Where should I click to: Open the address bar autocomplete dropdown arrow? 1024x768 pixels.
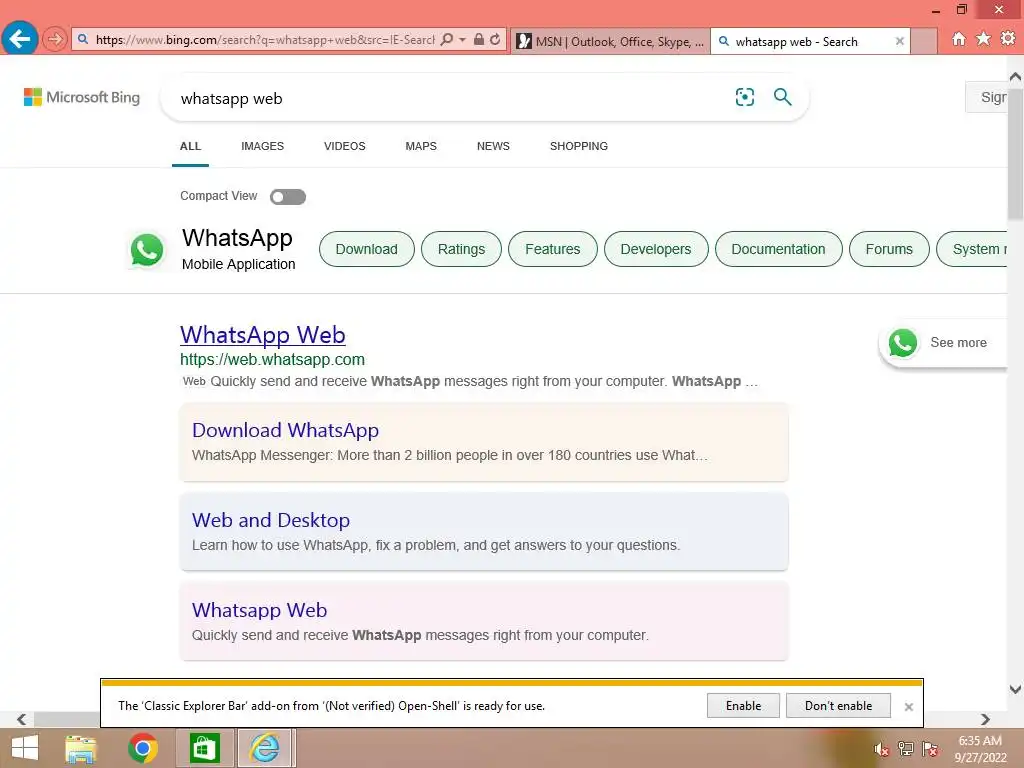coord(462,40)
